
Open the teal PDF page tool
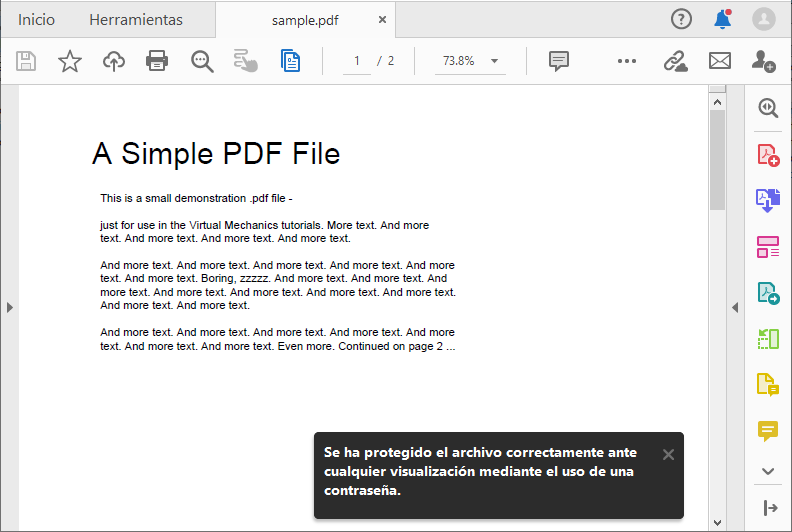[x=768, y=293]
